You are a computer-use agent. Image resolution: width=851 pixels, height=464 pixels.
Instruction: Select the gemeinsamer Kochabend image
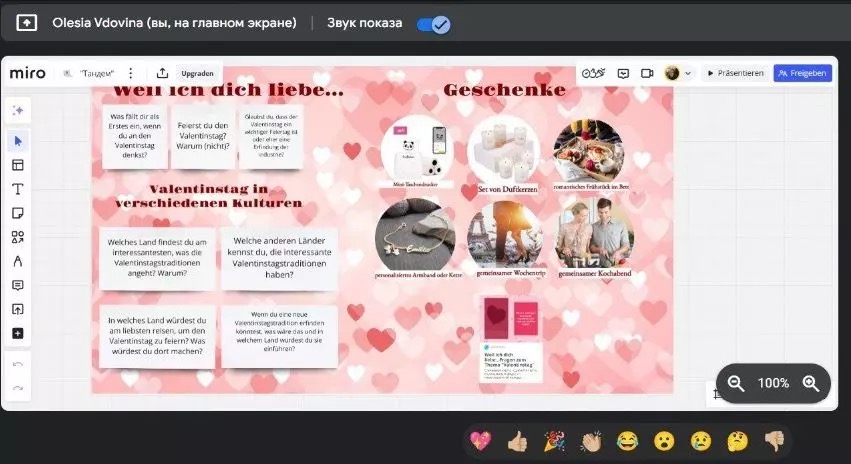tap(595, 234)
